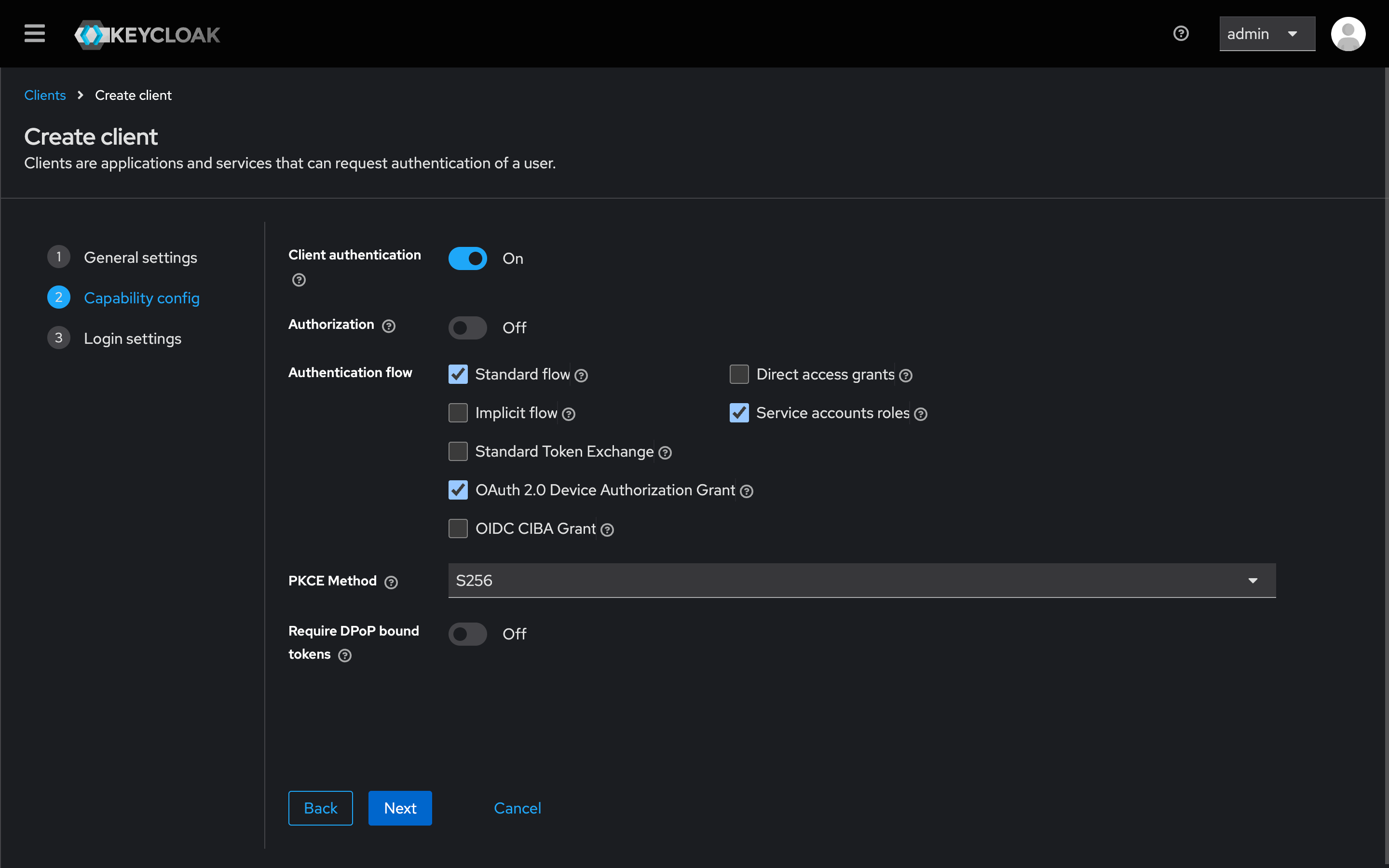The width and height of the screenshot is (1389, 868).
Task: Uncheck the Standard flow checkbox
Action: point(457,374)
